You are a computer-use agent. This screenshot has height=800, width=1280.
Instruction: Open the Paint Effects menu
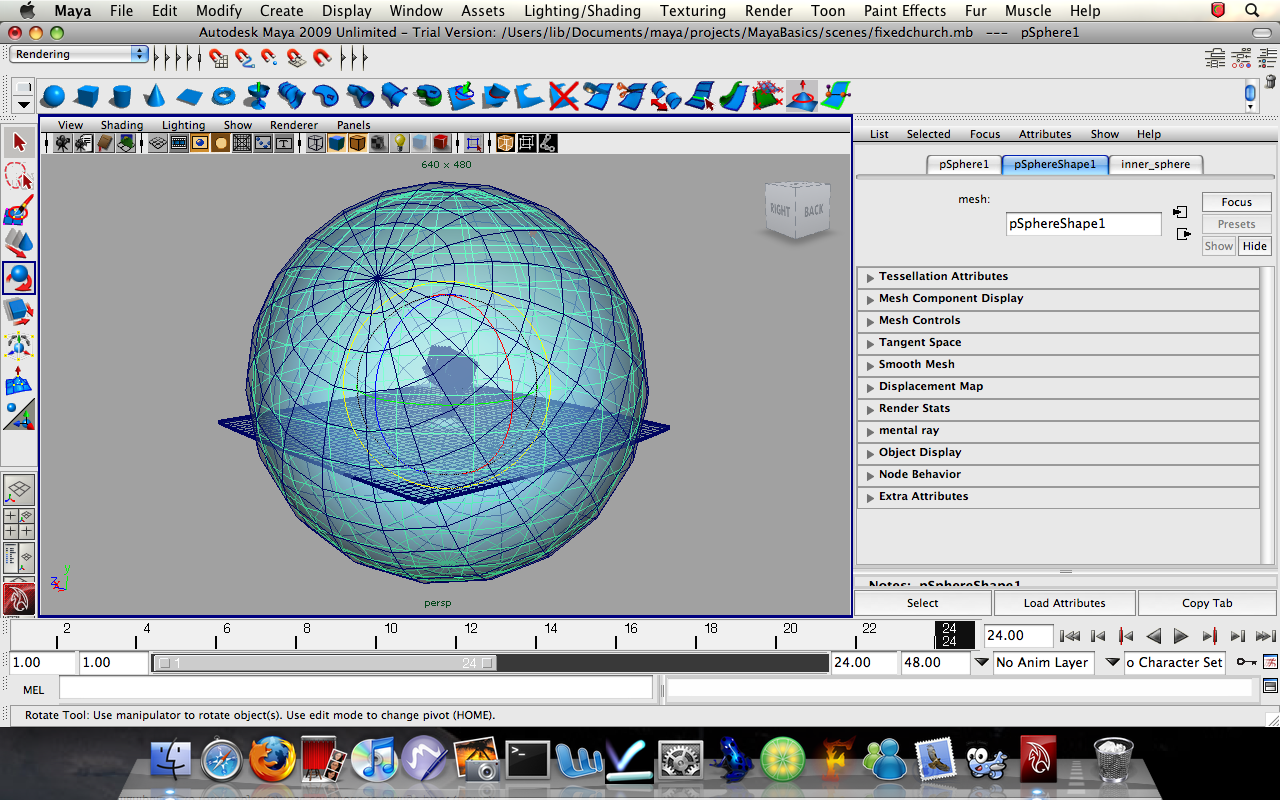[905, 11]
